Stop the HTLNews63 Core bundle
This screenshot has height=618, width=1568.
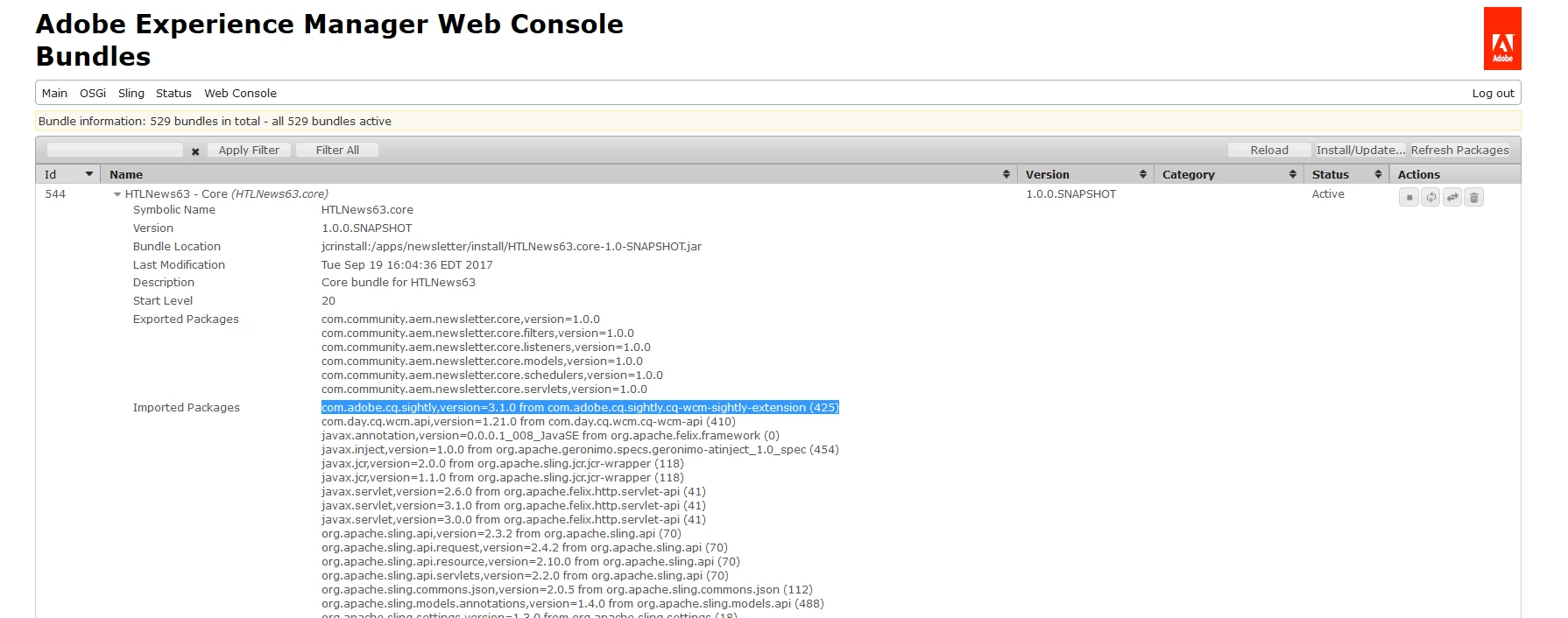(x=1409, y=198)
